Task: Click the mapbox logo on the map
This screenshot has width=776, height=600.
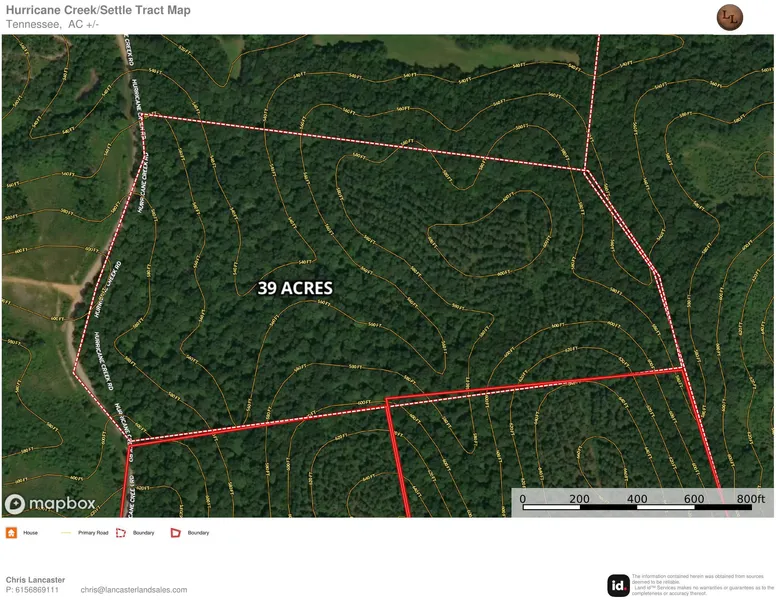Action: [49, 504]
